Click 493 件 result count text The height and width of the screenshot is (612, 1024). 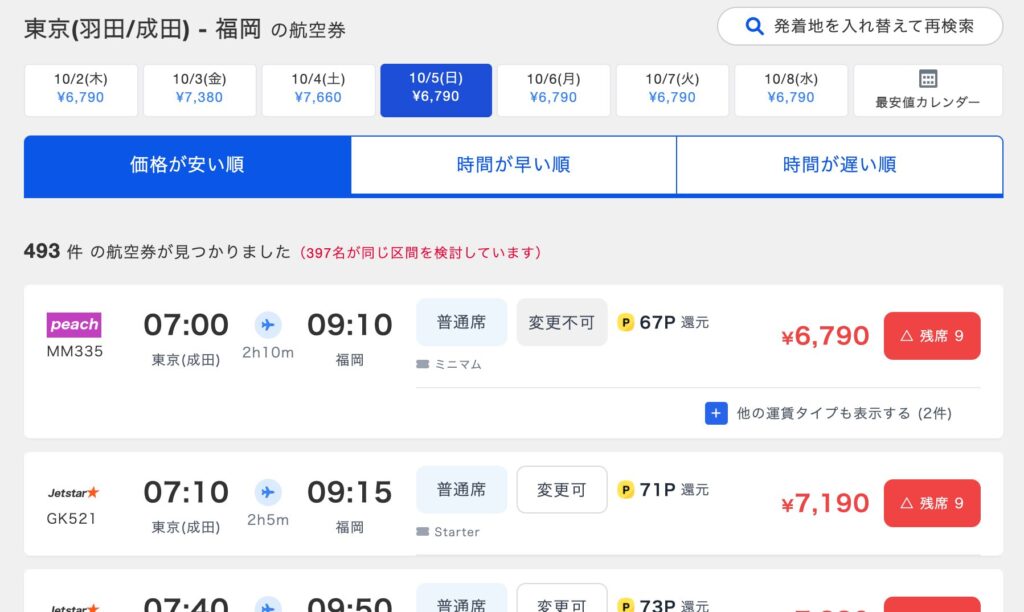point(53,251)
